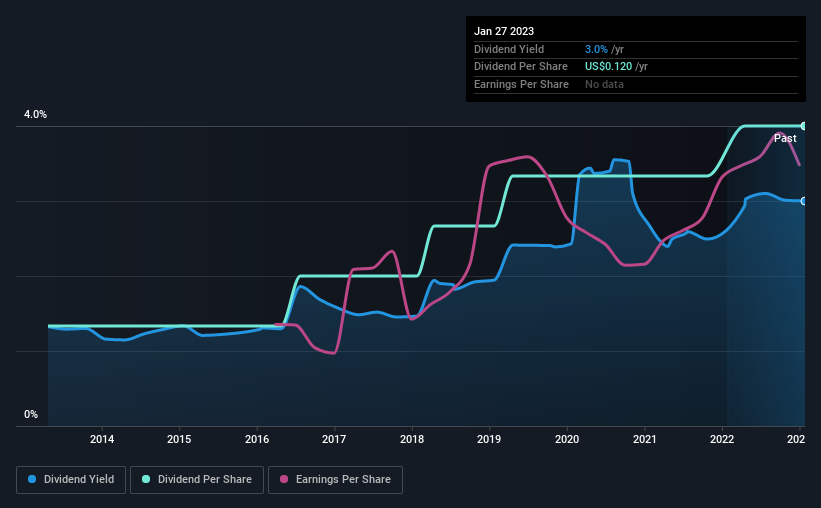Toggle the Dividend Per Share legend button
The height and width of the screenshot is (508, 821).
(x=197, y=480)
